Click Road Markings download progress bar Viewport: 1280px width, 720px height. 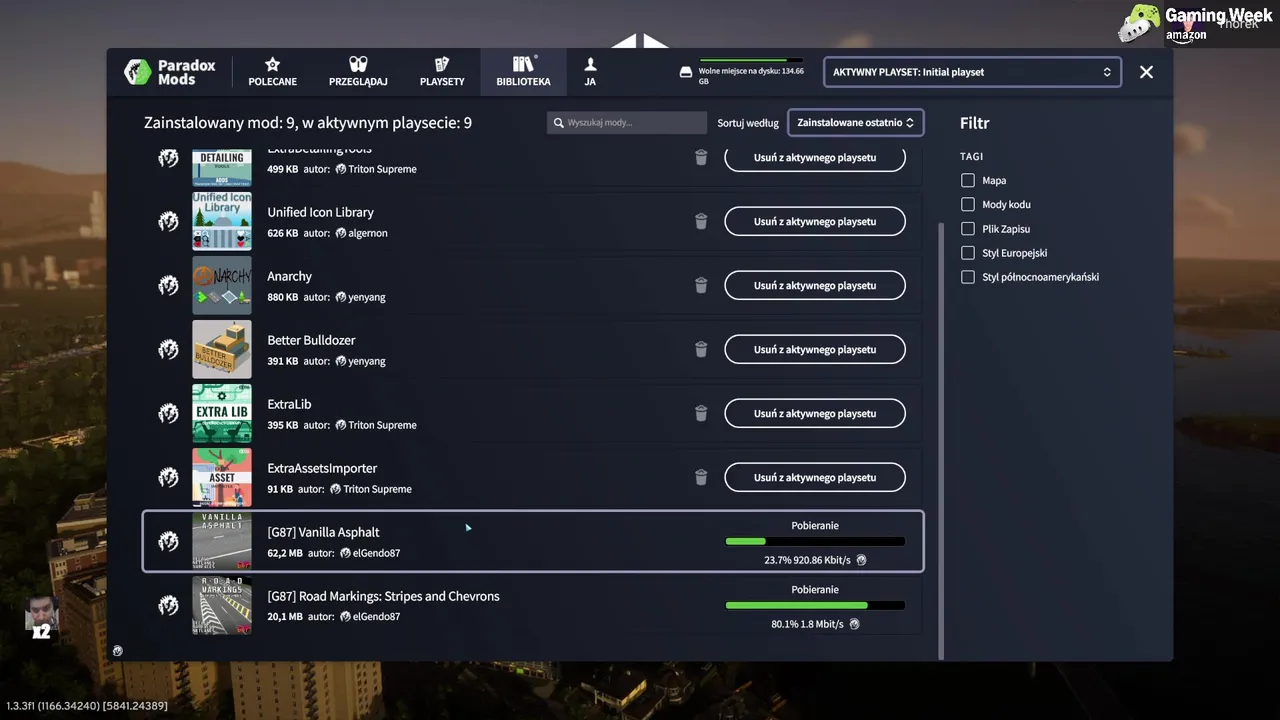815,606
